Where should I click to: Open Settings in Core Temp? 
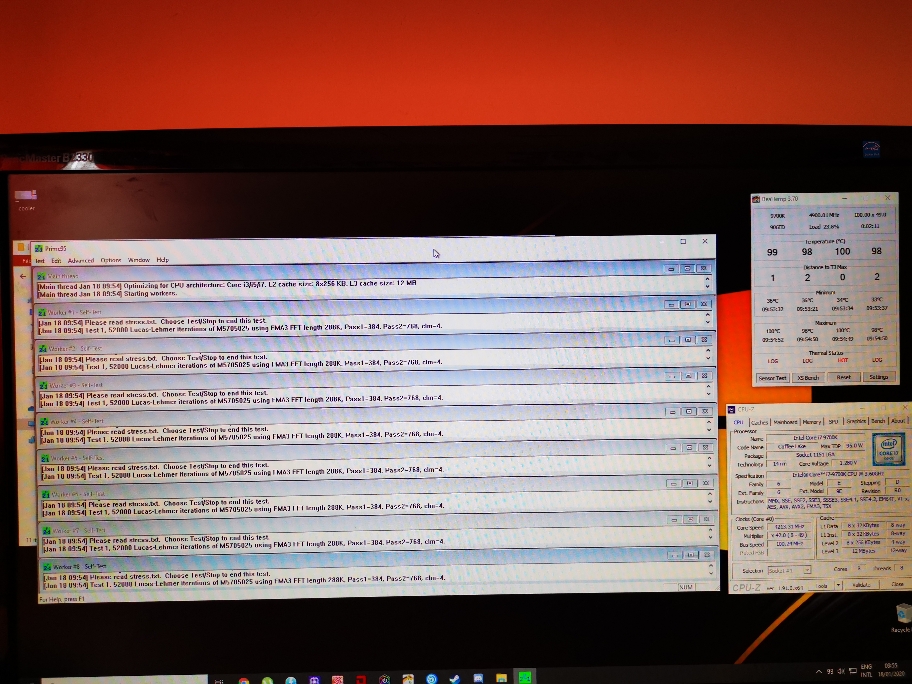pos(878,377)
